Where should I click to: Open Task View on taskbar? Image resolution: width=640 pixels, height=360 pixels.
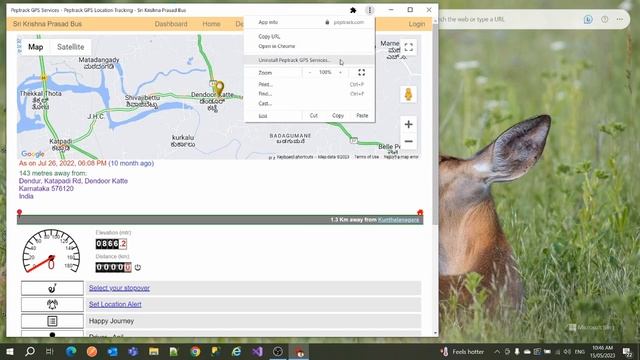[x=50, y=351]
